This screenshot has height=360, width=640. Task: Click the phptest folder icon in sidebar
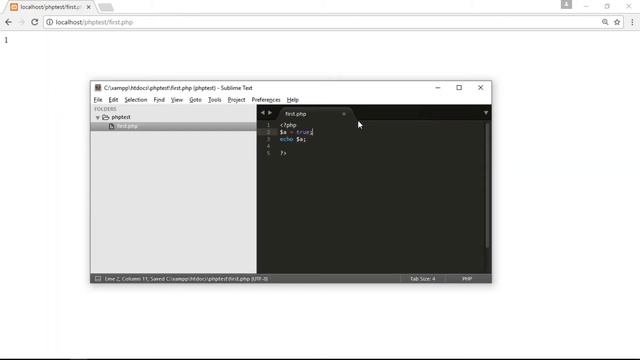[x=106, y=117]
